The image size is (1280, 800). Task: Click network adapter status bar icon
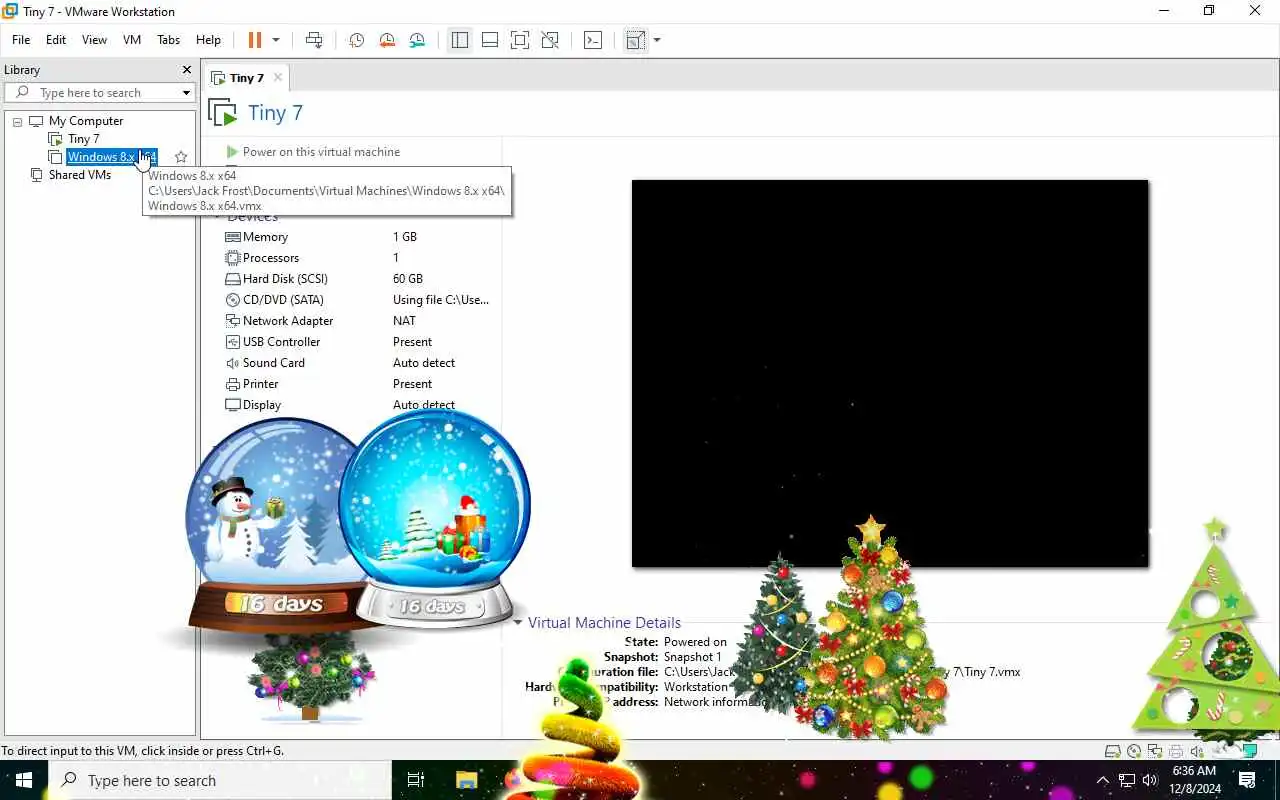[1155, 751]
